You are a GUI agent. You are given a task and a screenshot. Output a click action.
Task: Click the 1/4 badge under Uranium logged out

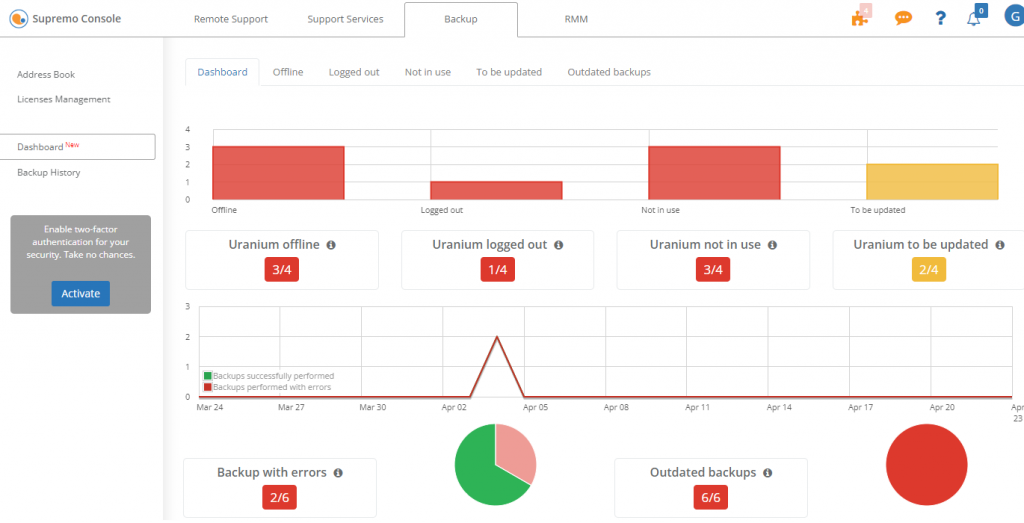(x=498, y=270)
